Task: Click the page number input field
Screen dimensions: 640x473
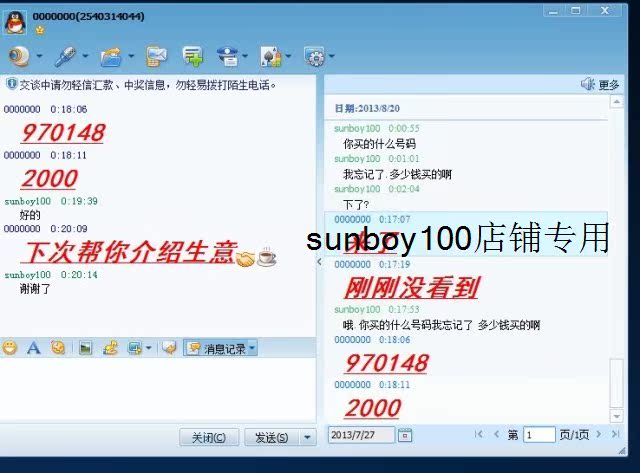Action: (x=538, y=435)
